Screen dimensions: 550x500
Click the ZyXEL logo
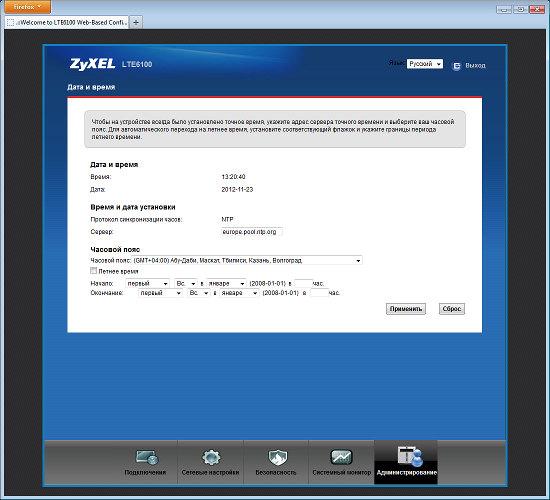coord(92,64)
